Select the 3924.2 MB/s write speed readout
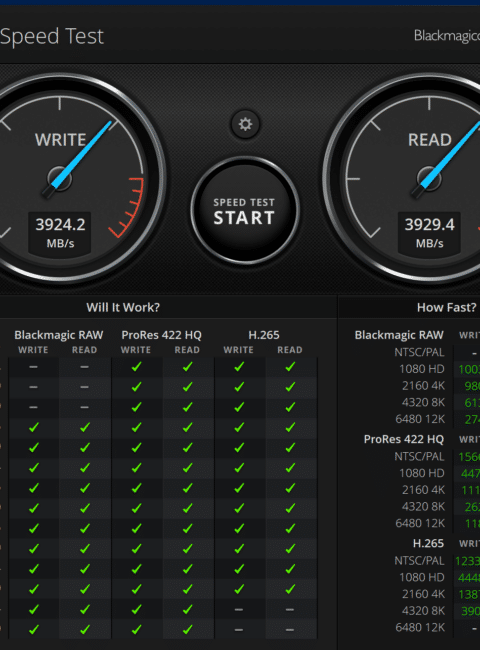 click(x=60, y=232)
